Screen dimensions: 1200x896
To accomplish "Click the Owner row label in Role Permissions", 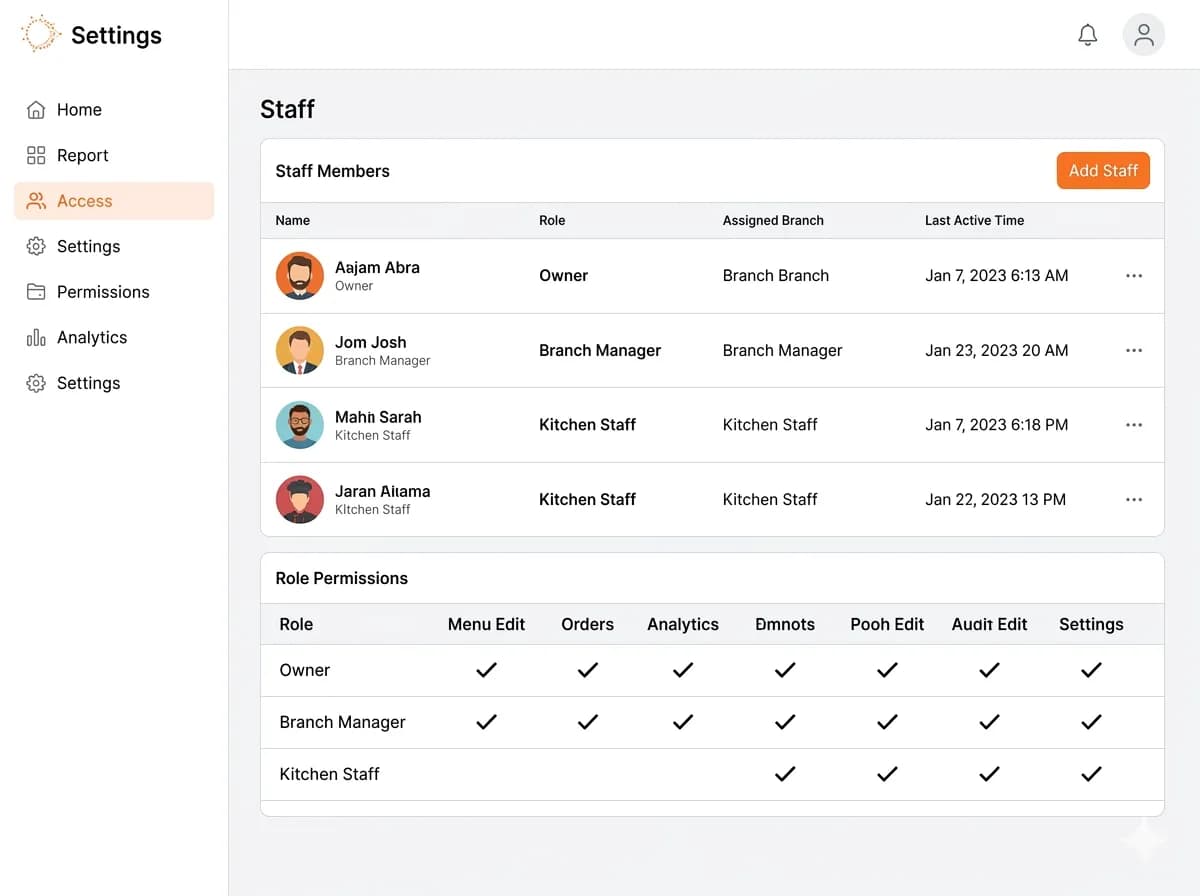I will [305, 670].
